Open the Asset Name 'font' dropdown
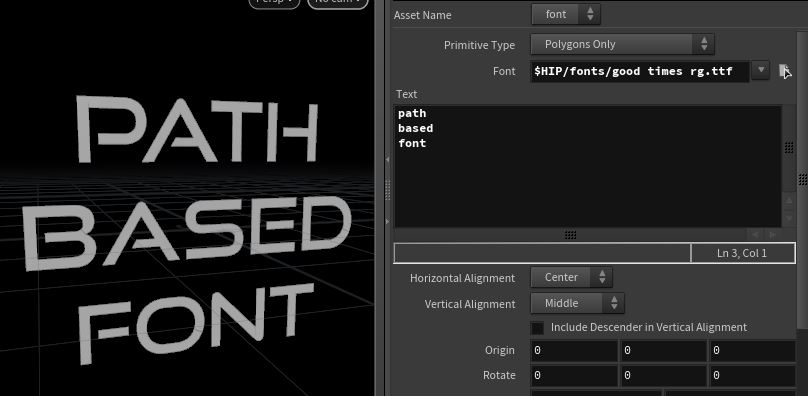The height and width of the screenshot is (396, 808). pos(566,14)
